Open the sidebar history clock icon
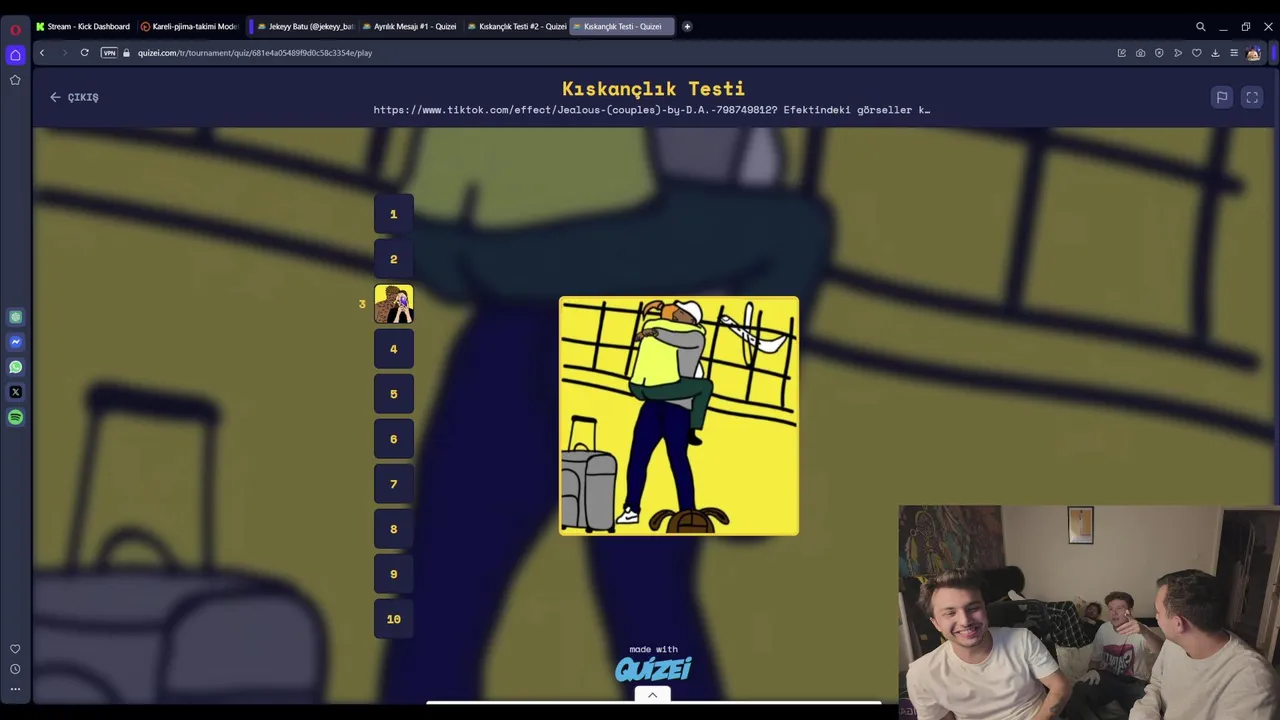The width and height of the screenshot is (1280, 720). point(15,669)
